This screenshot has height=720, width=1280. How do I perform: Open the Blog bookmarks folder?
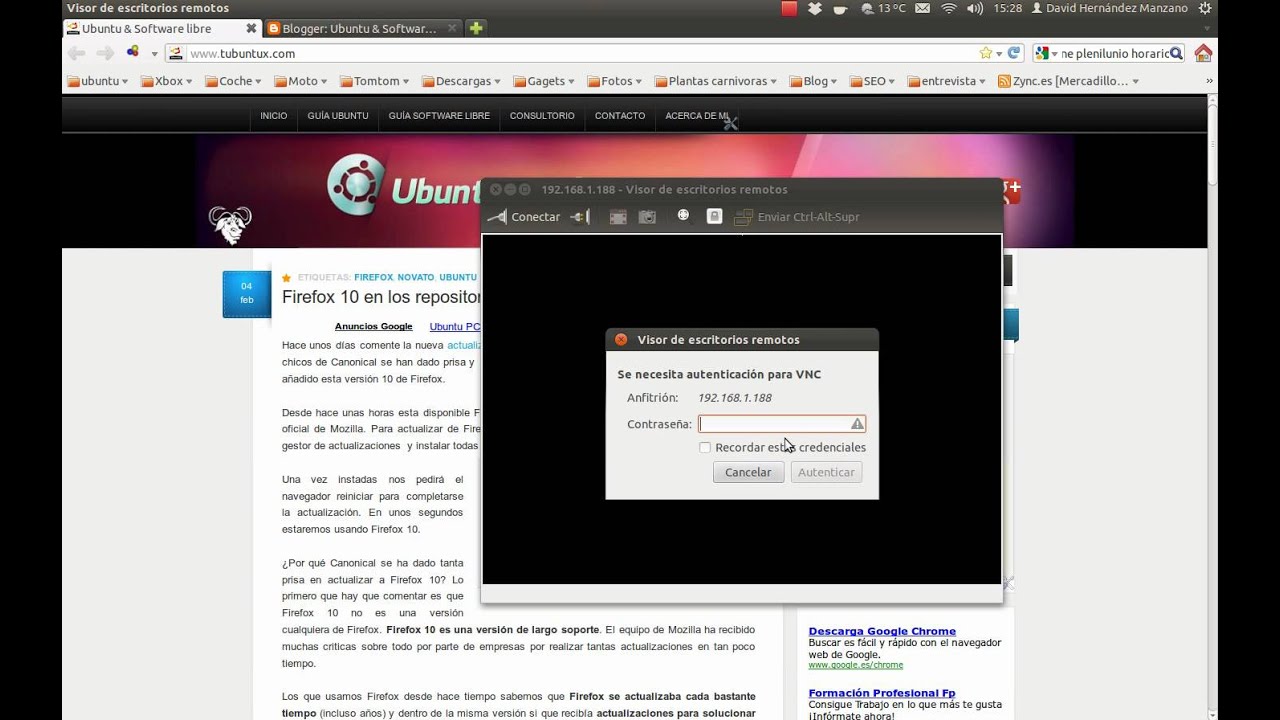(x=814, y=81)
